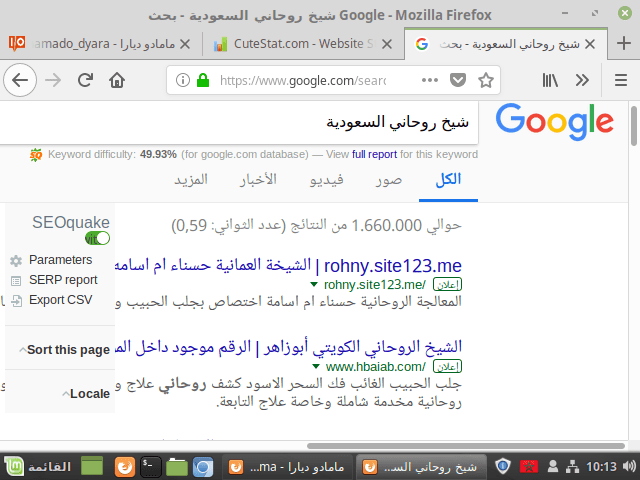Switch to the CuteStat.com Website tab
Screen dimensions: 640x480
302,44
